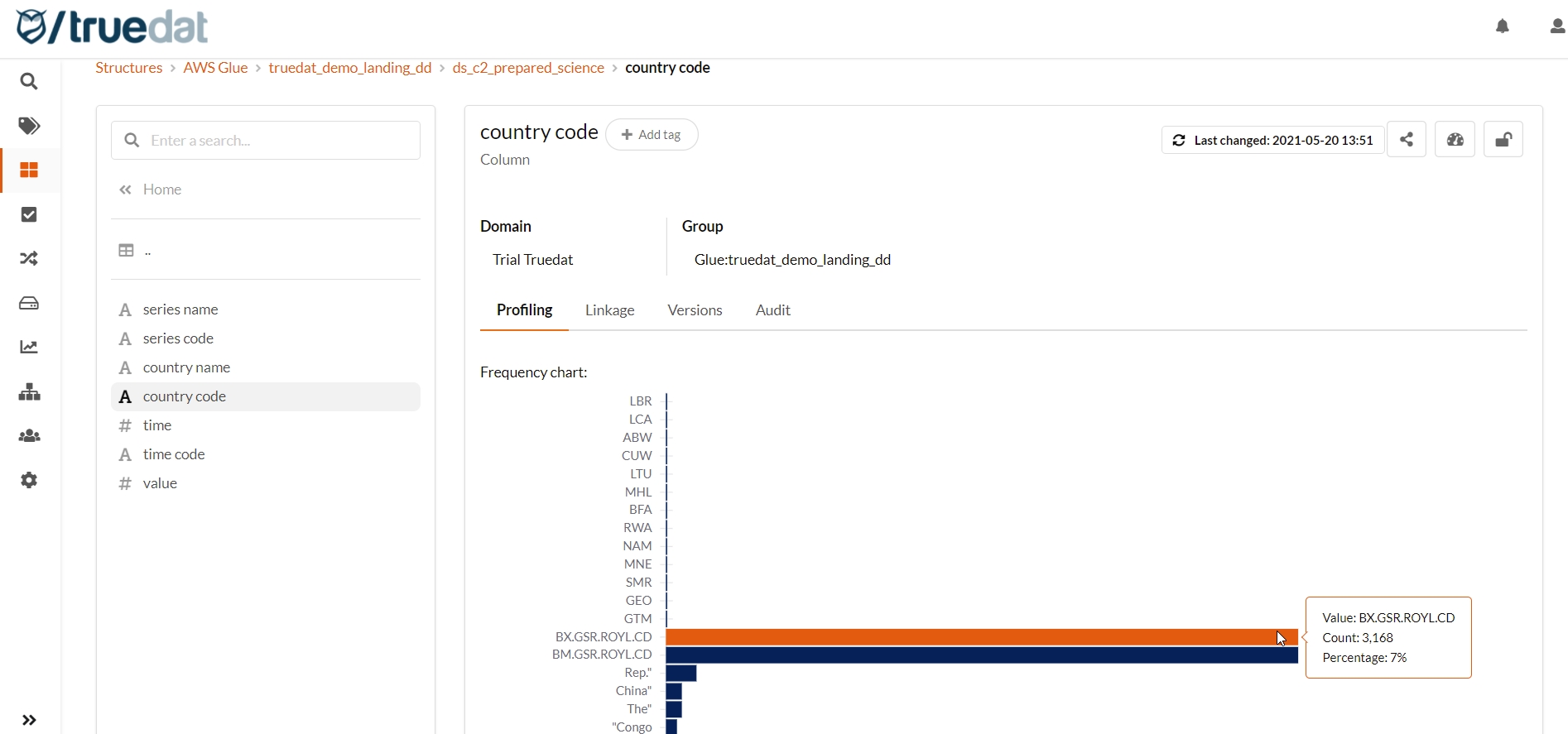The image size is (1568, 734).
Task: Click the tags icon in sidebar
Action: 29,126
